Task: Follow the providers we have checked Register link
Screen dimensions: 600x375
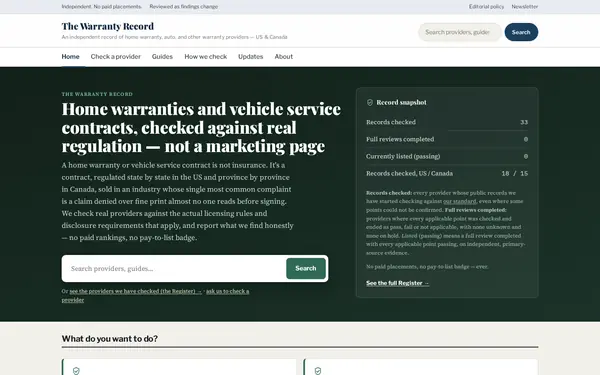Action: click(x=135, y=291)
